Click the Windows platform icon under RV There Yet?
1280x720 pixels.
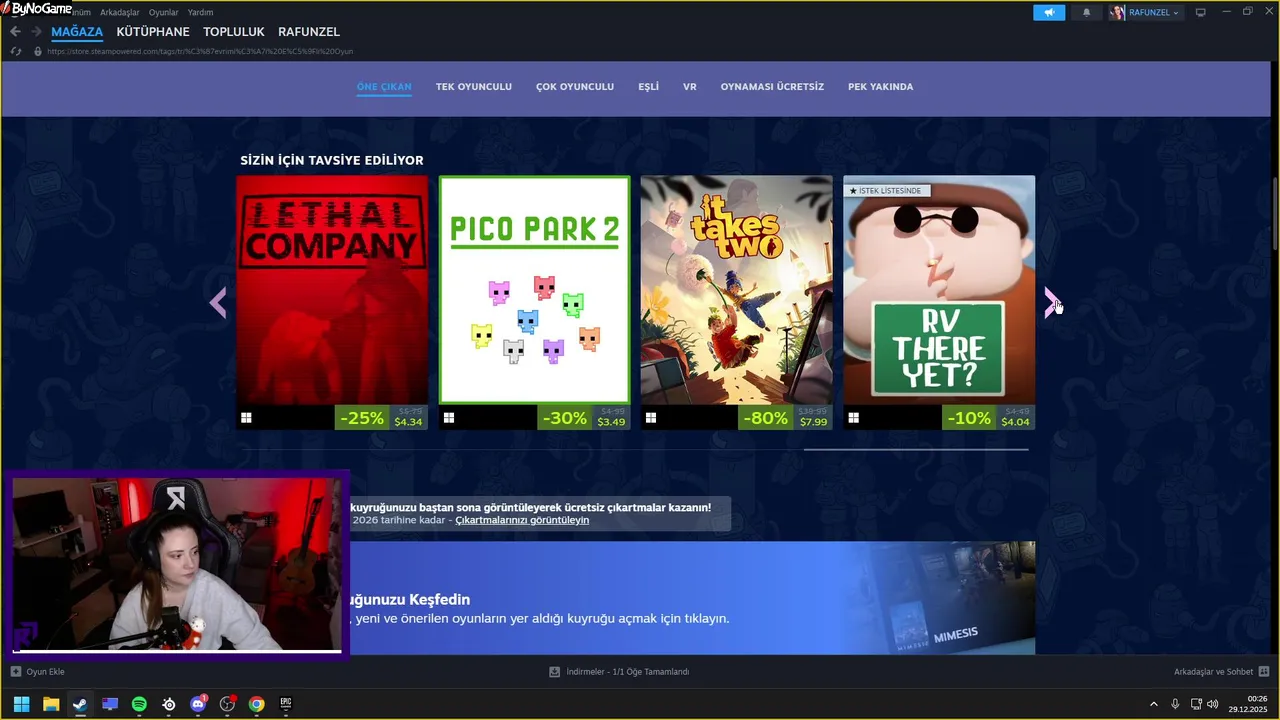coord(853,418)
